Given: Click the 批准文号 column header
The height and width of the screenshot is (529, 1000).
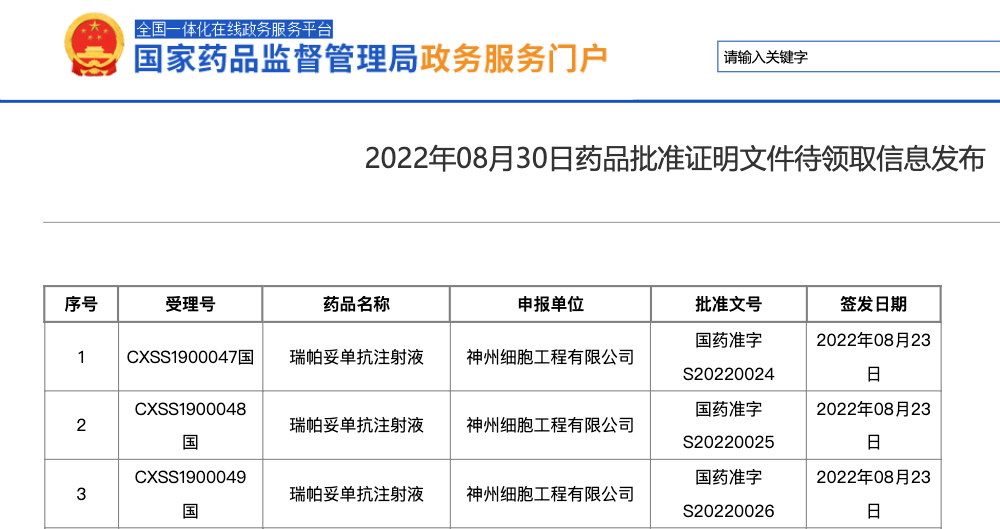Looking at the screenshot, I should tap(728, 304).
